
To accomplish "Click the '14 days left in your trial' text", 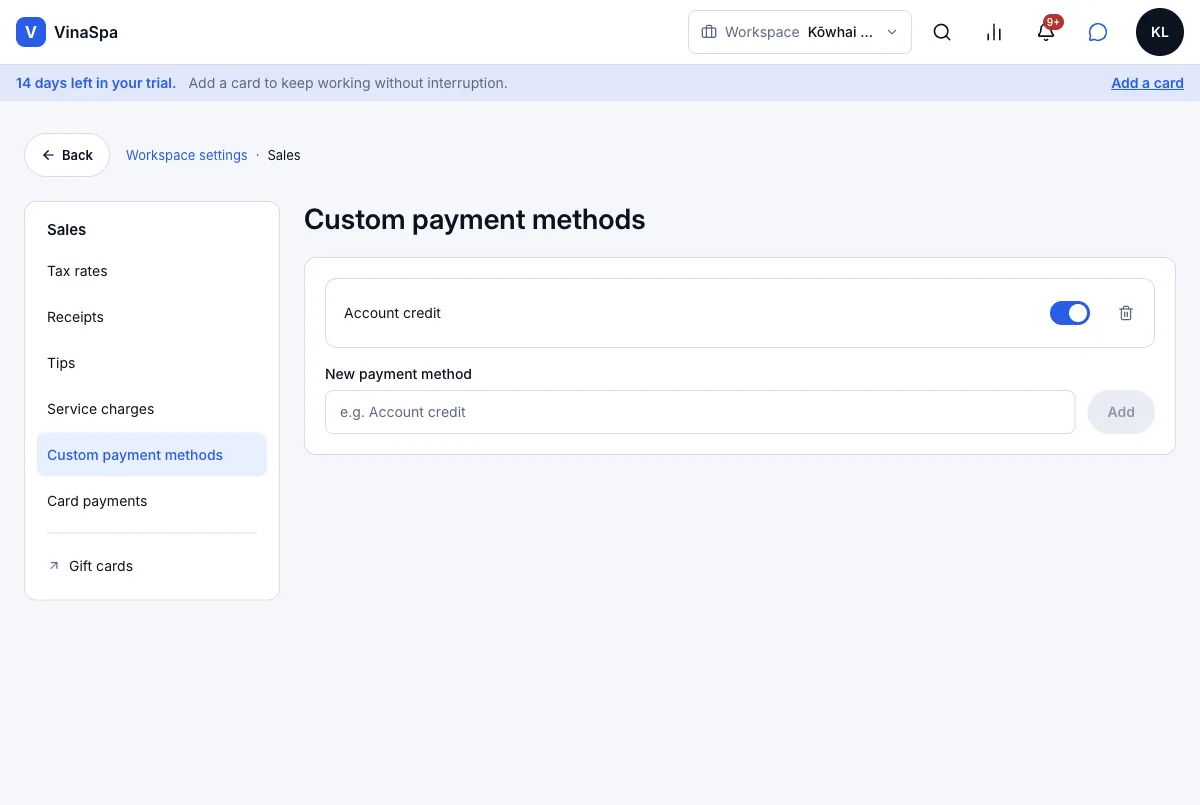I will 96,83.
